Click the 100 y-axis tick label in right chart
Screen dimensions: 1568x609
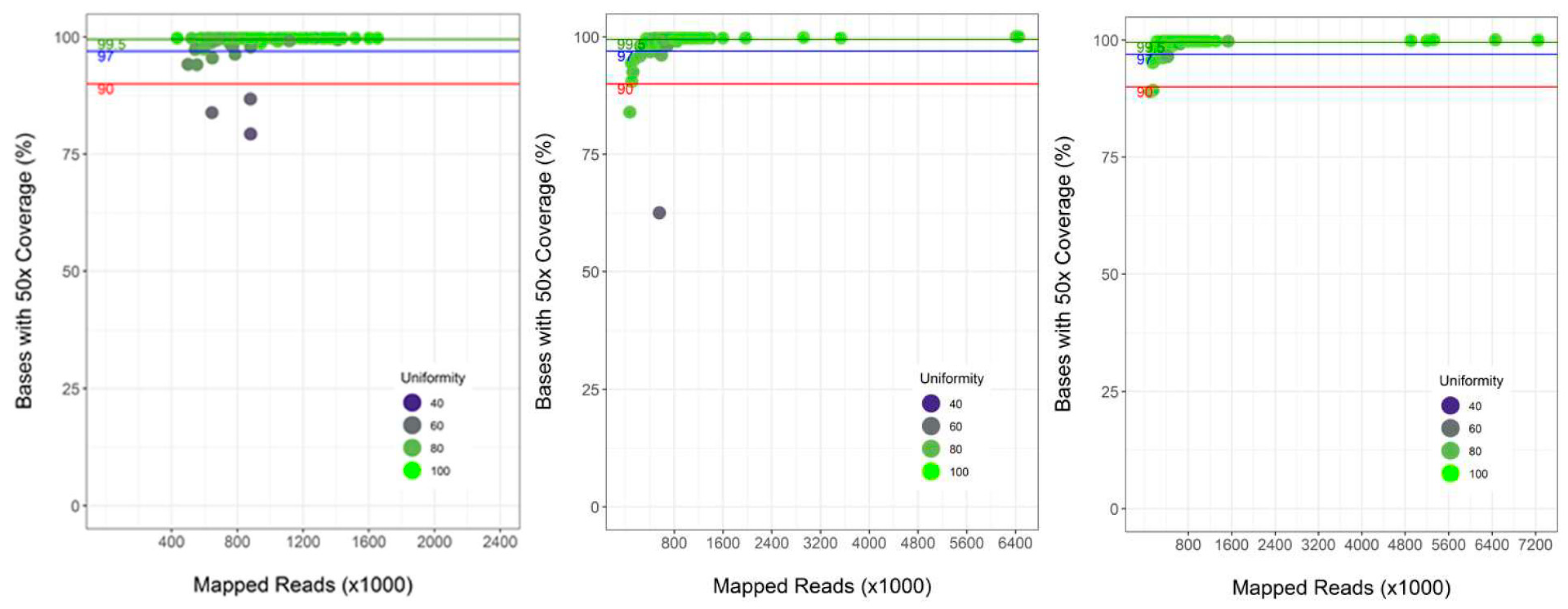(1106, 41)
